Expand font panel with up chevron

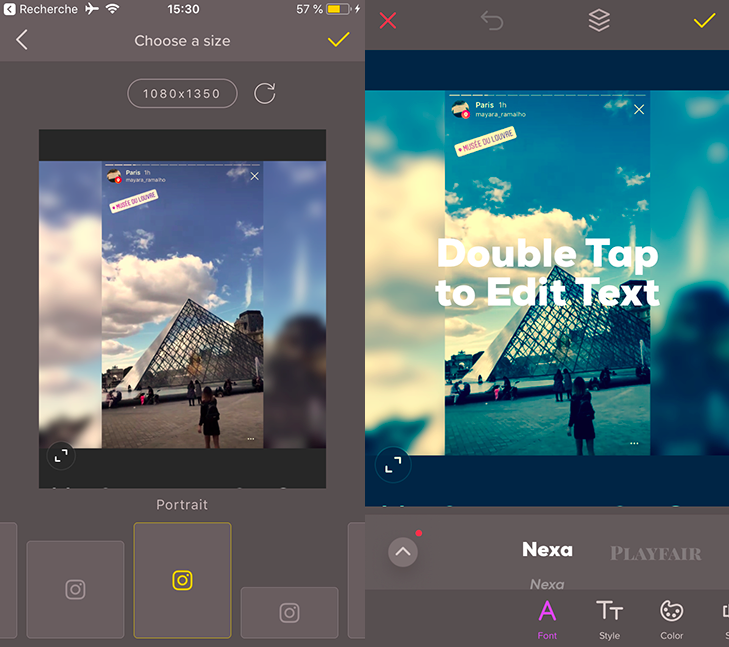pyautogui.click(x=403, y=551)
